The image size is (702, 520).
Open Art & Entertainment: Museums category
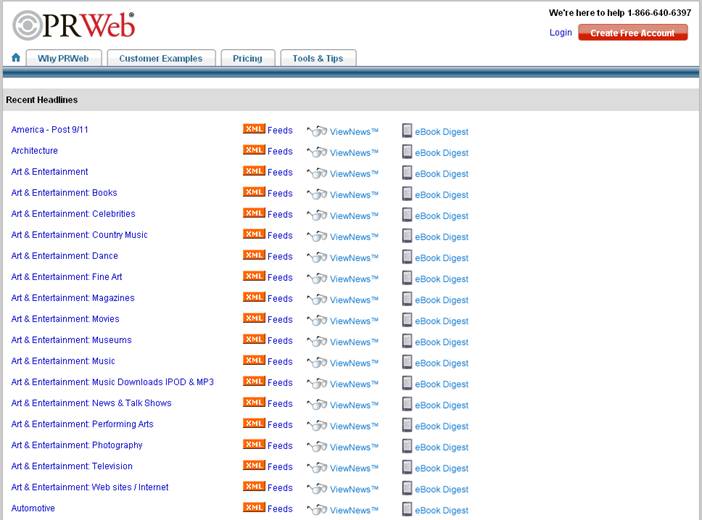point(71,340)
